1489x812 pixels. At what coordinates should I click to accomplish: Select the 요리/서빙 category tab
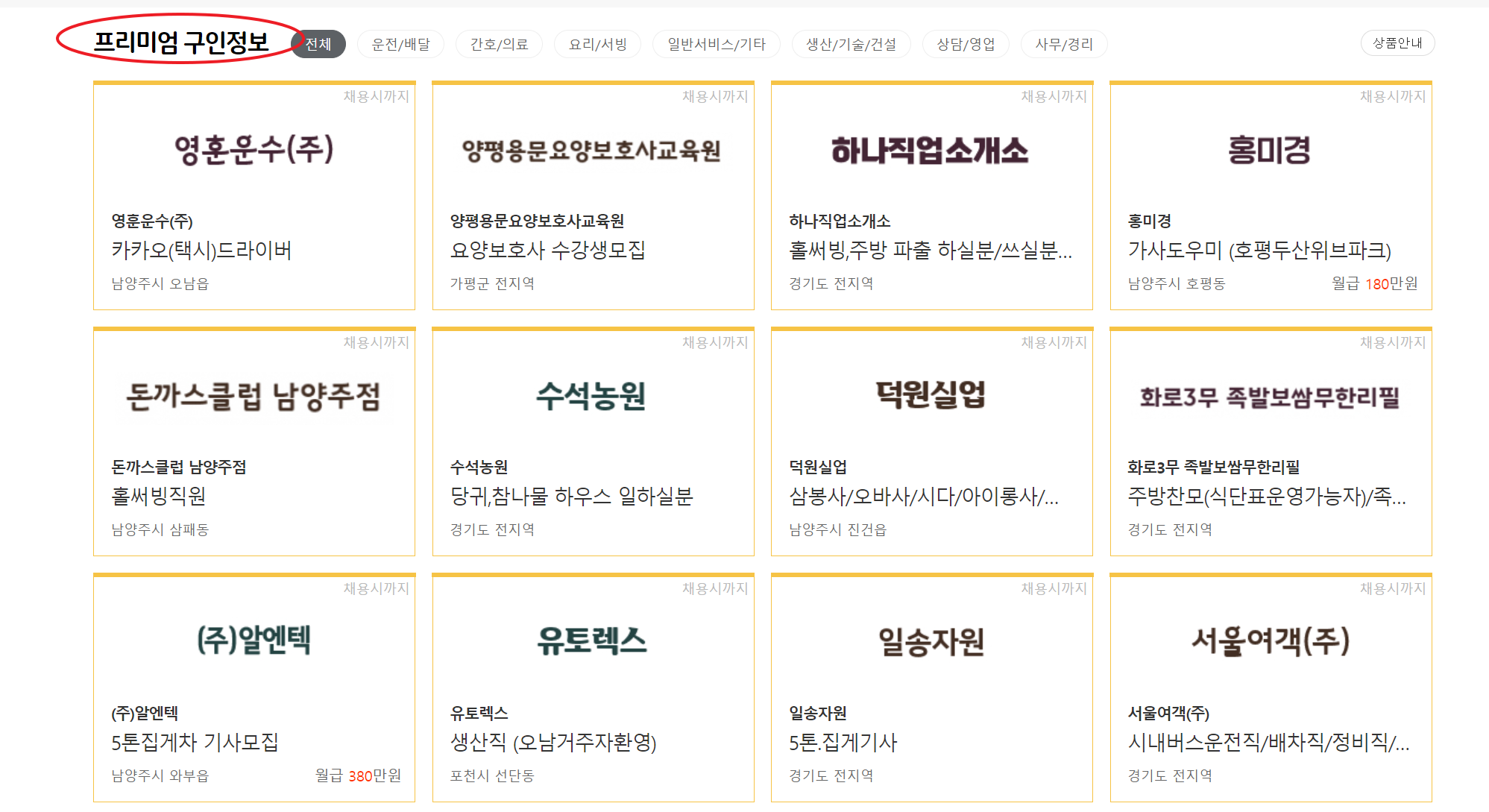(x=598, y=44)
